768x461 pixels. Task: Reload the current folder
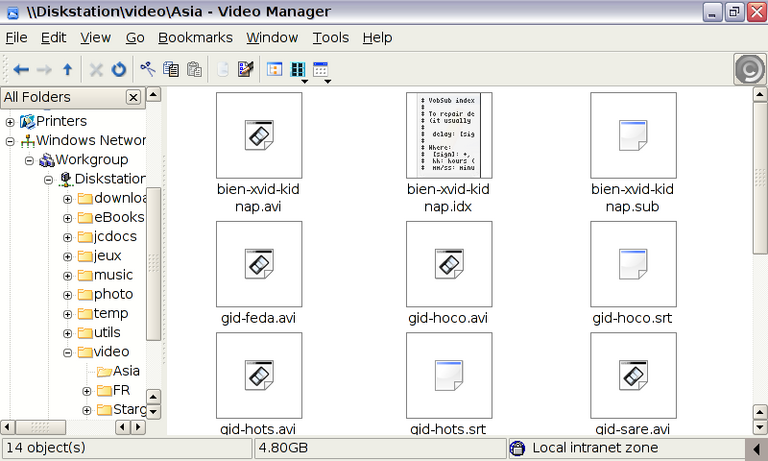click(119, 70)
